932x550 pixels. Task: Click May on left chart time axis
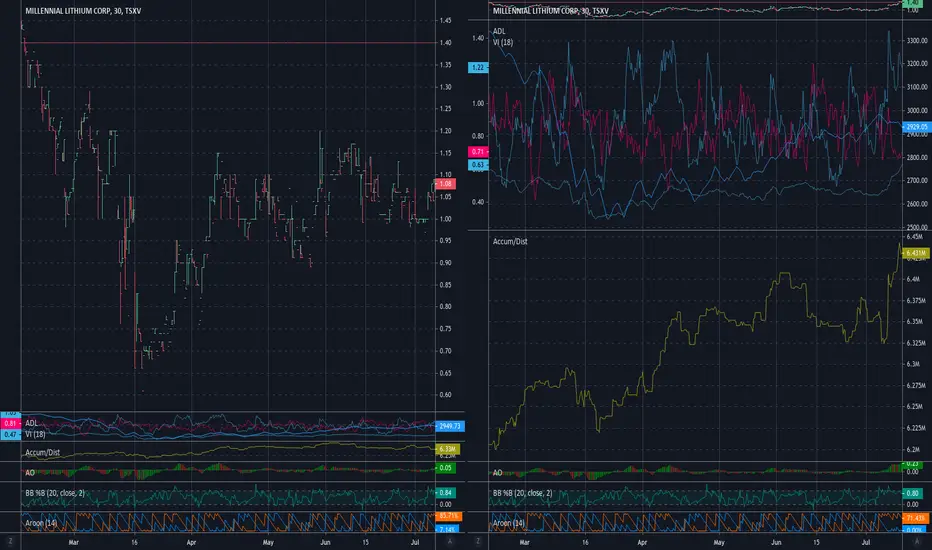click(268, 542)
